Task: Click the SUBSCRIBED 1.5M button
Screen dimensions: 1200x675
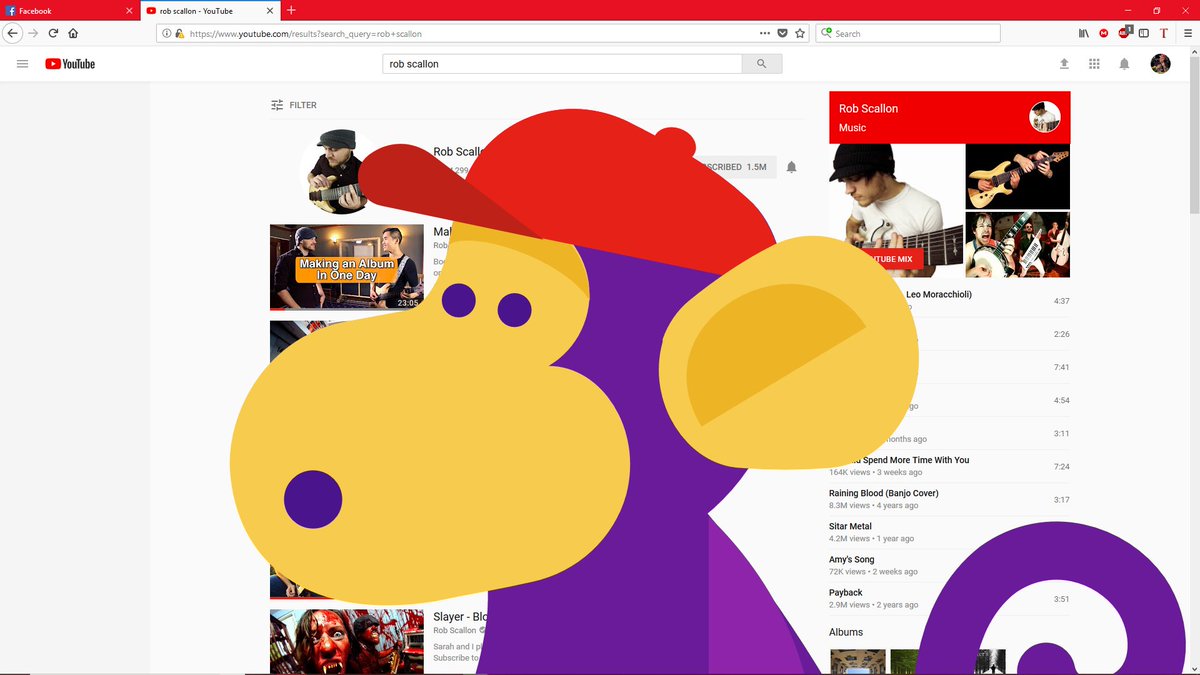Action: coord(735,167)
